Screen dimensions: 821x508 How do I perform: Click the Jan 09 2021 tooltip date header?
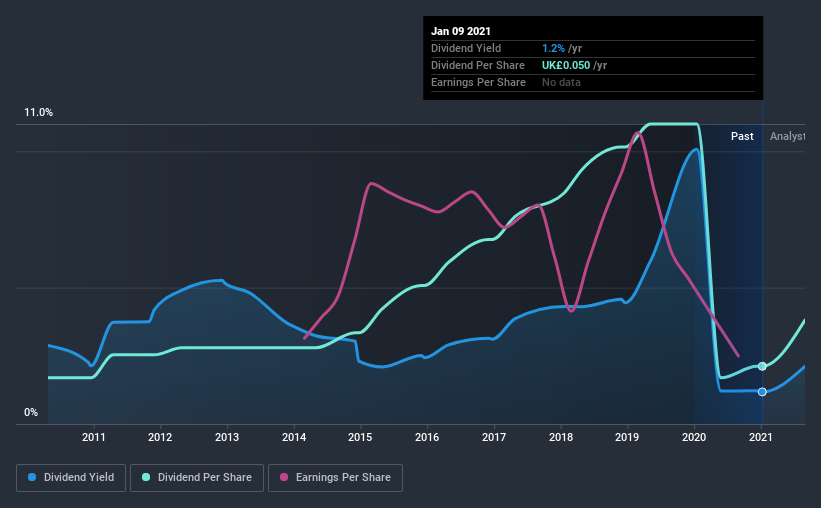tap(461, 31)
